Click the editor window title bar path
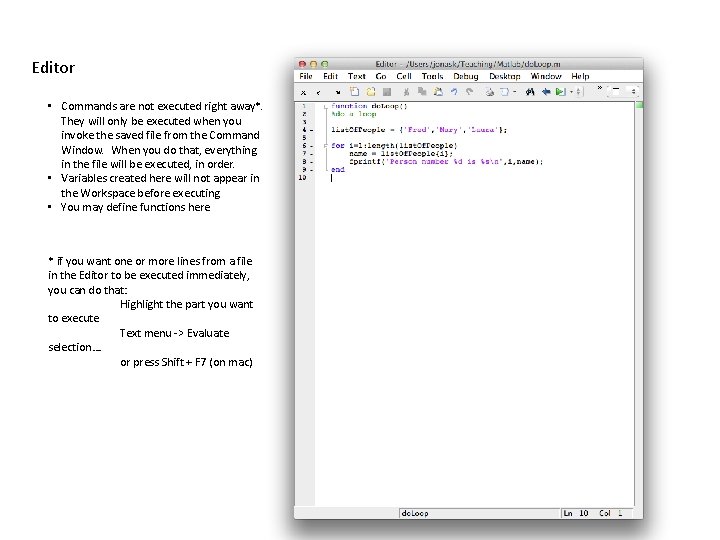This screenshot has width=720, height=540. (x=468, y=64)
